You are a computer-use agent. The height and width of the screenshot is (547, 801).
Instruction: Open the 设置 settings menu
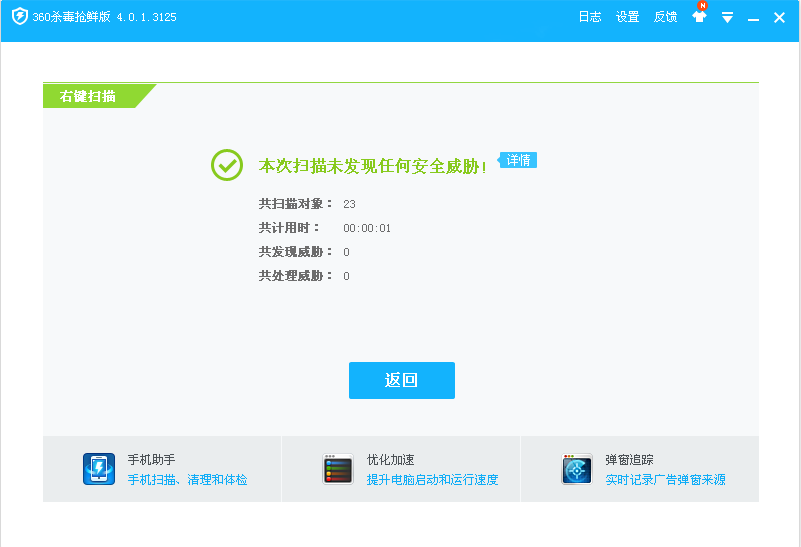tap(627, 17)
